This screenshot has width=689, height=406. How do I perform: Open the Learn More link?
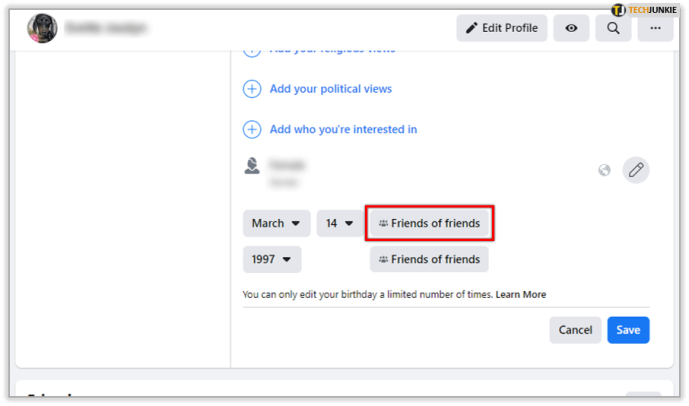tap(521, 294)
